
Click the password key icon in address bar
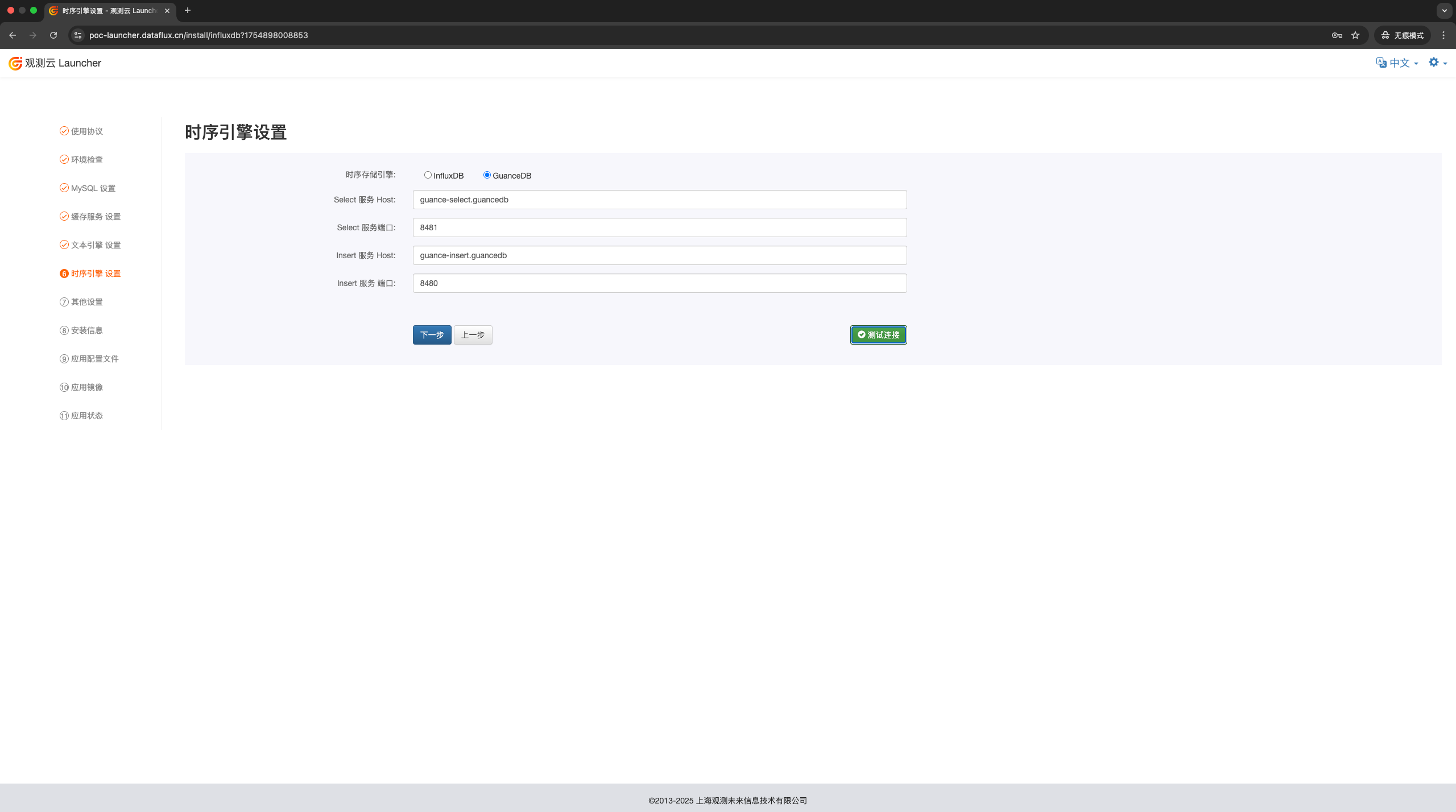point(1337,35)
